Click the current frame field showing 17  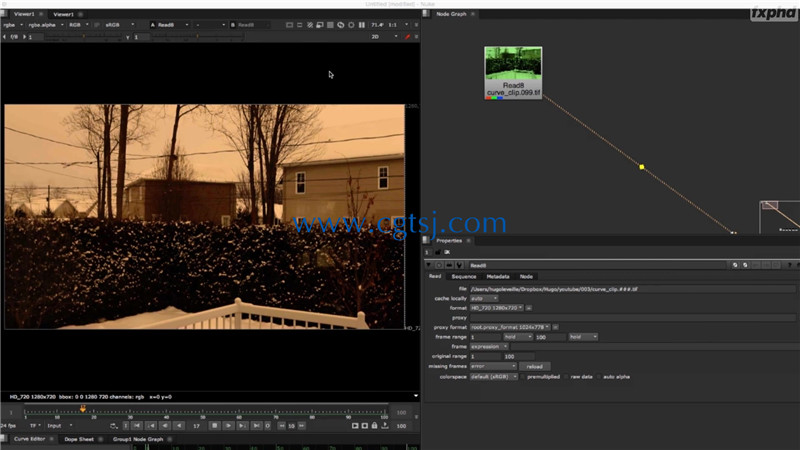[196, 426]
